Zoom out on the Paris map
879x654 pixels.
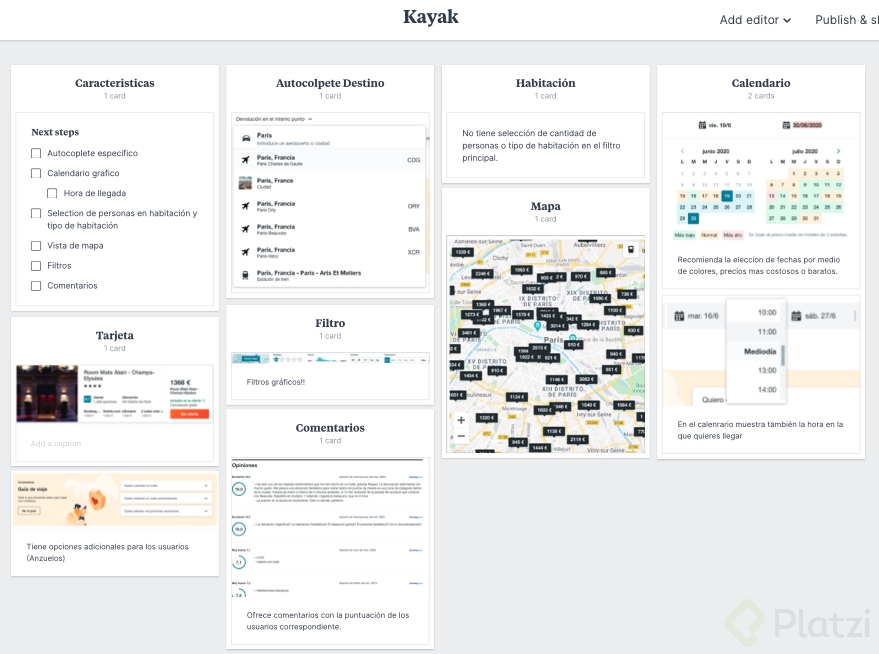click(461, 436)
